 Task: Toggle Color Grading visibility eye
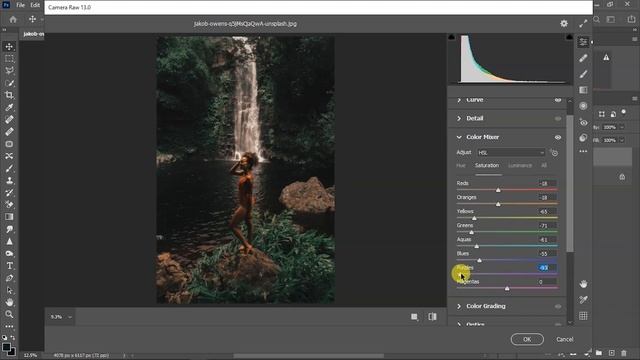558,307
